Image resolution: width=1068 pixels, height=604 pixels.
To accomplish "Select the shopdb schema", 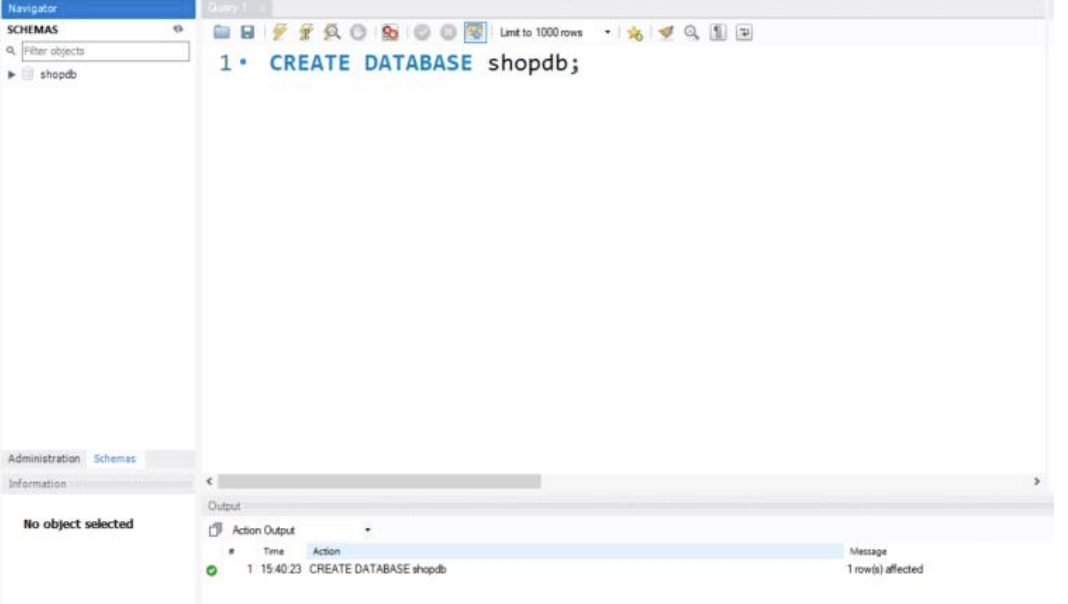I will 58,74.
